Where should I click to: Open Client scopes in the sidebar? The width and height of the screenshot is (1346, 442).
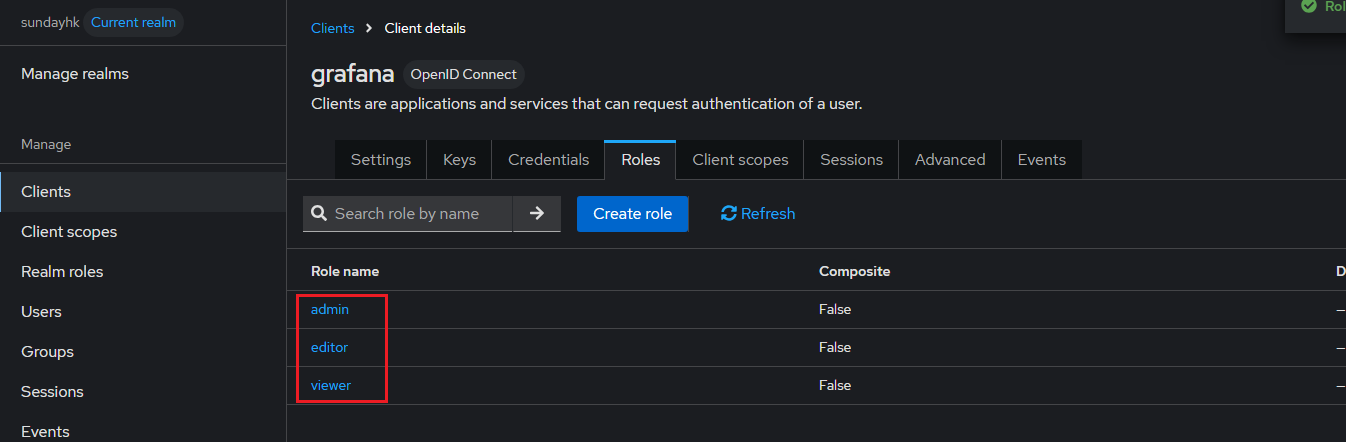tap(143, 231)
